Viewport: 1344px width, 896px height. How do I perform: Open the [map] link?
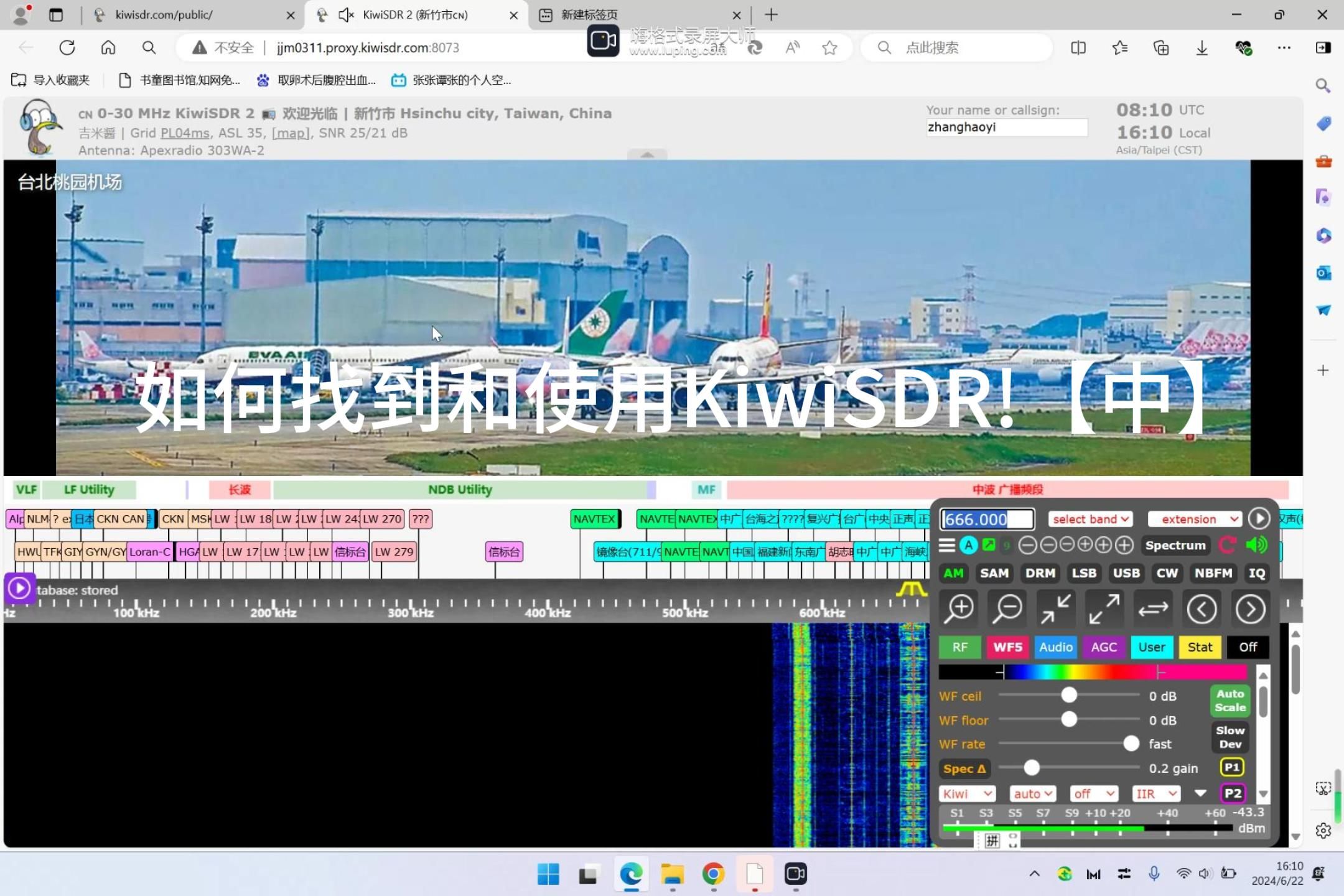(291, 133)
